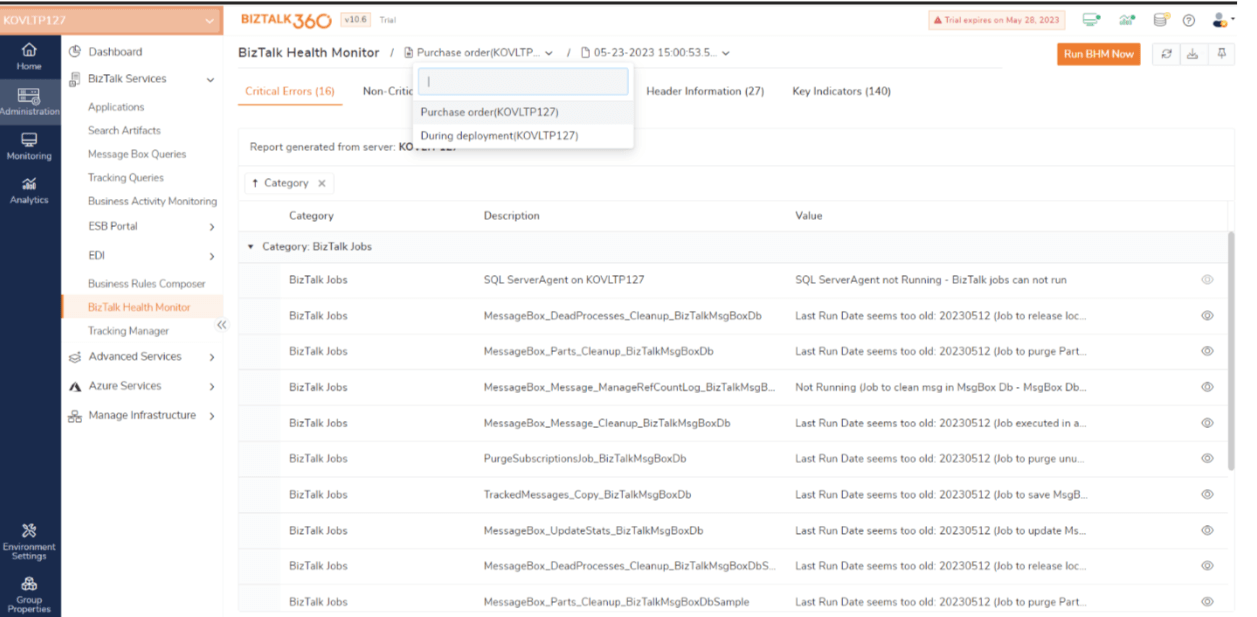Click the download report icon
1257x617 pixels.
click(x=1194, y=55)
